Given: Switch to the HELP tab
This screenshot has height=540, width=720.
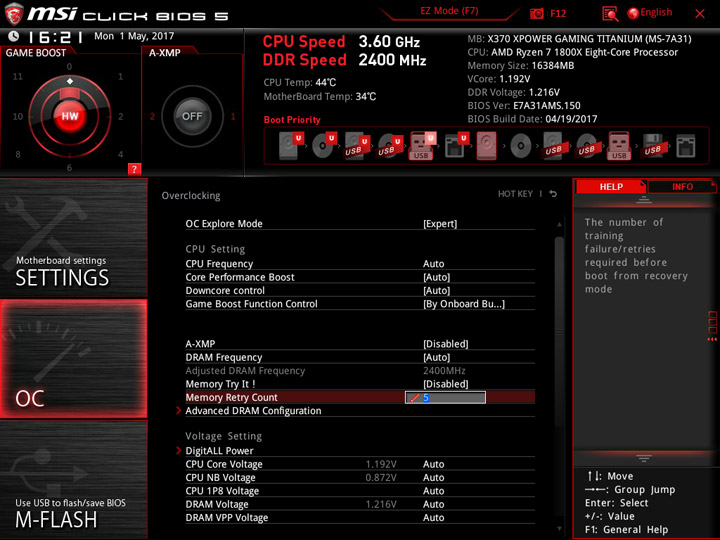Looking at the screenshot, I should (x=611, y=186).
